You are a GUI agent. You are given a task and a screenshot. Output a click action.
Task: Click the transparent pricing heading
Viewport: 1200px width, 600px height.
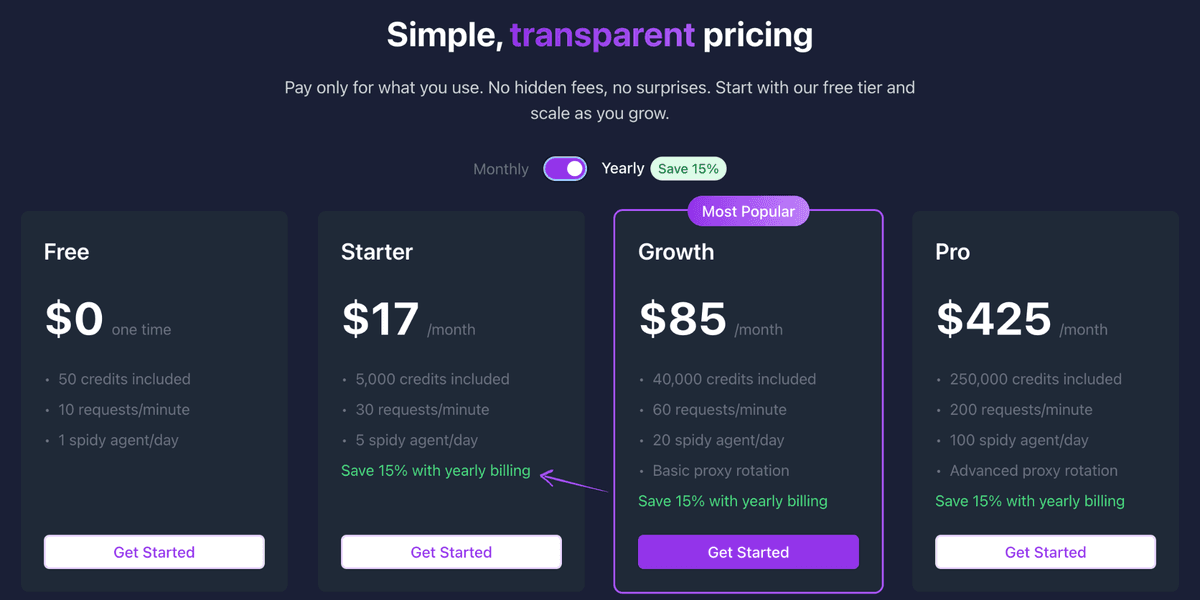tap(600, 34)
